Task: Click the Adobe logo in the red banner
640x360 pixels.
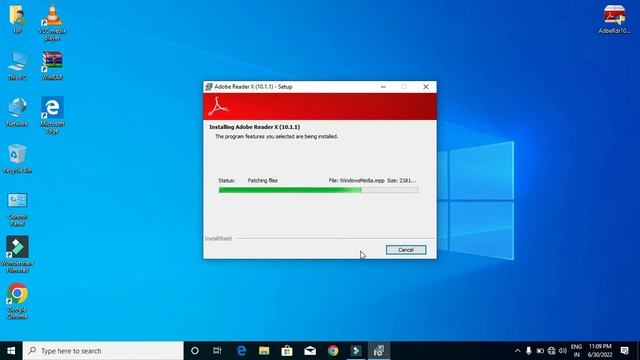Action: pyautogui.click(x=218, y=107)
